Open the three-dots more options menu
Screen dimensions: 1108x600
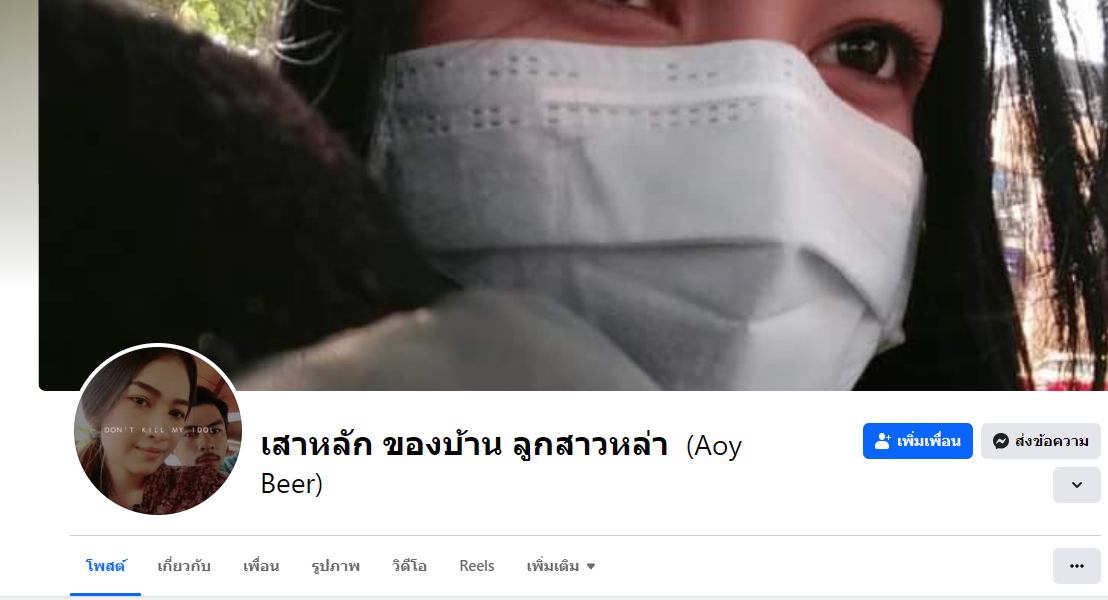[x=1076, y=566]
